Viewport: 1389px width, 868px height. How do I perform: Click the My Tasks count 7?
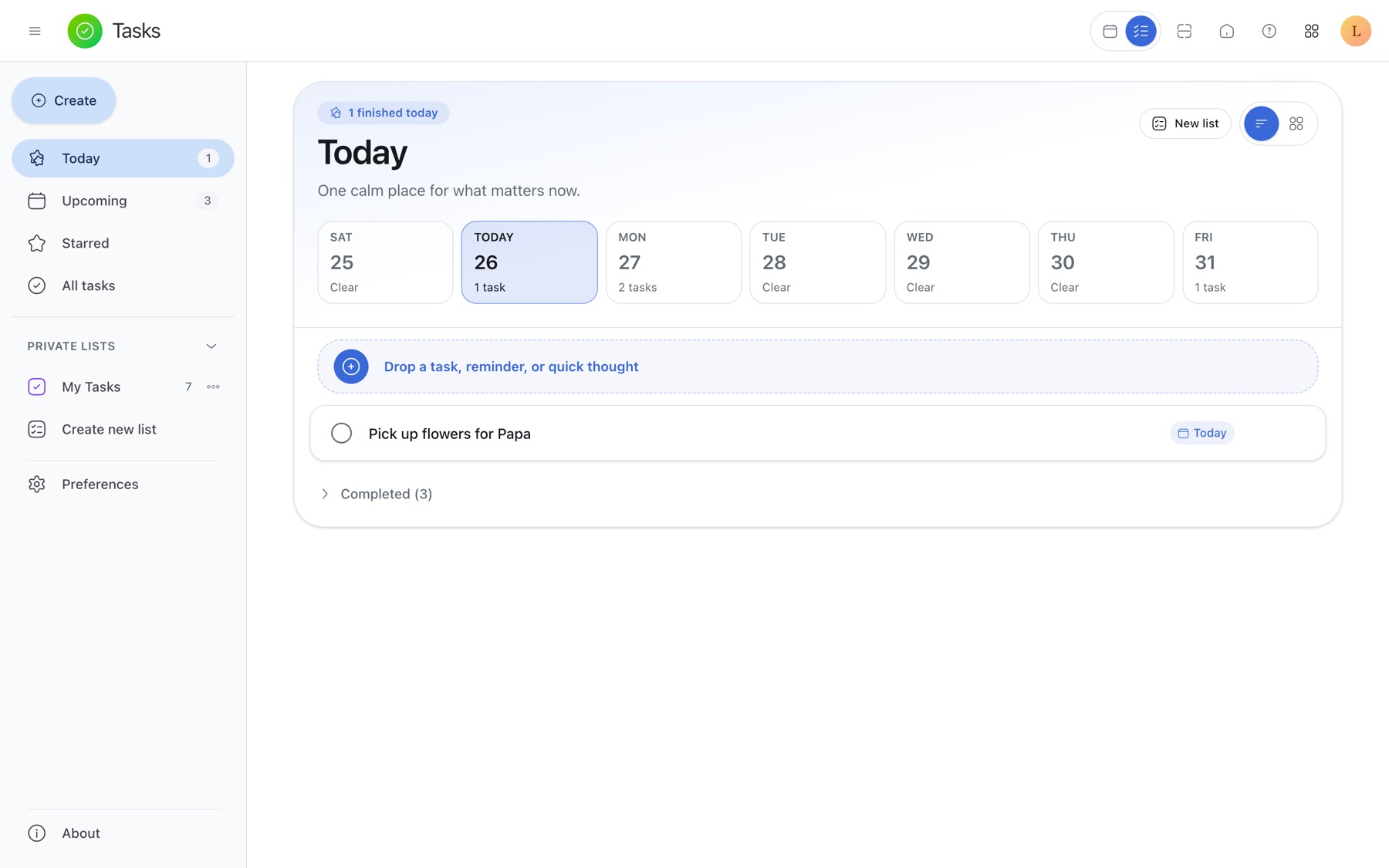coord(188,387)
